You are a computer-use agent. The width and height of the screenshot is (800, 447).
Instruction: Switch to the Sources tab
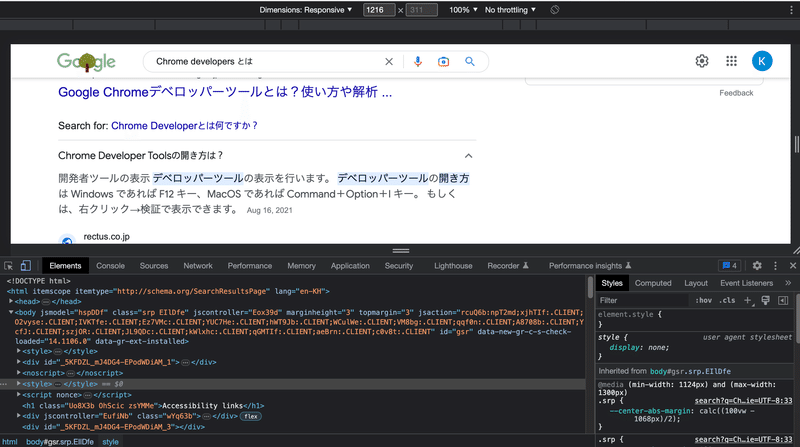pyautogui.click(x=154, y=266)
